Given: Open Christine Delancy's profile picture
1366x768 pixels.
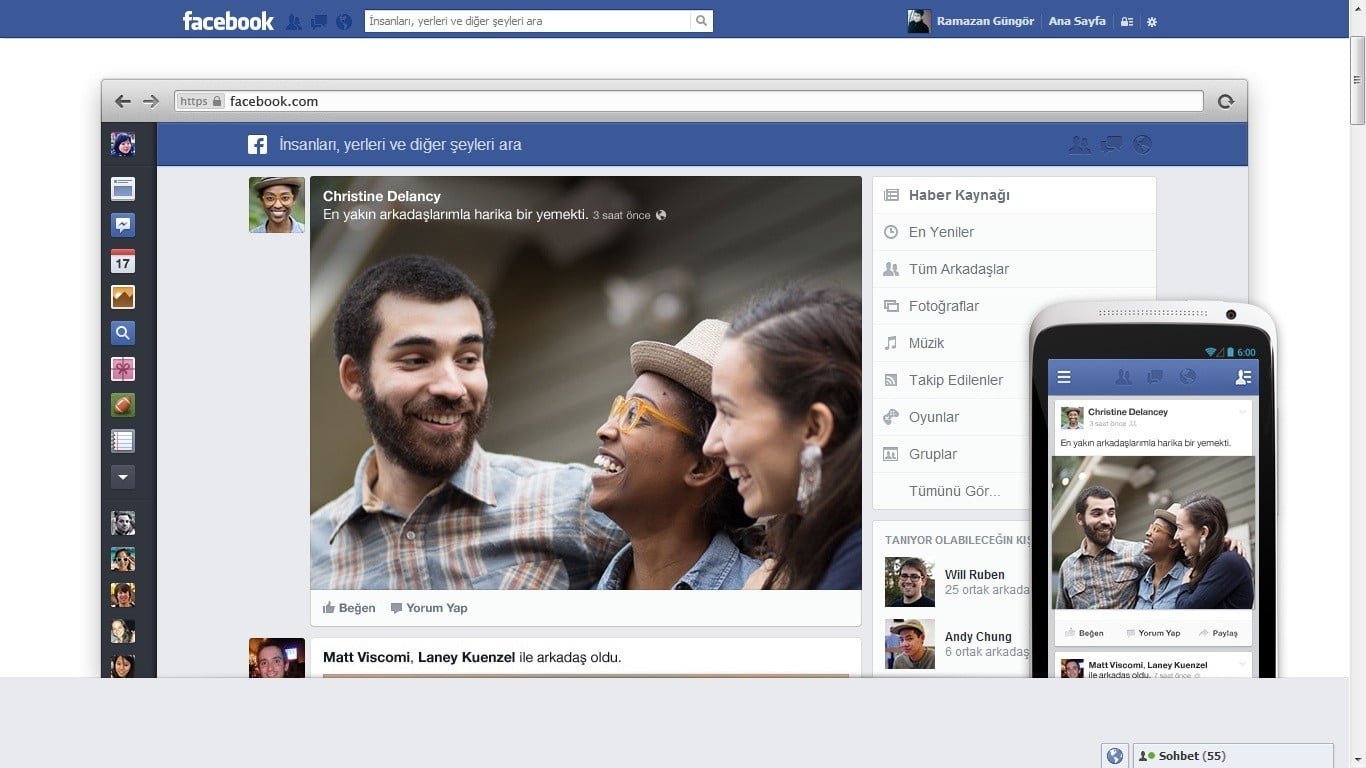Looking at the screenshot, I should coord(277,205).
